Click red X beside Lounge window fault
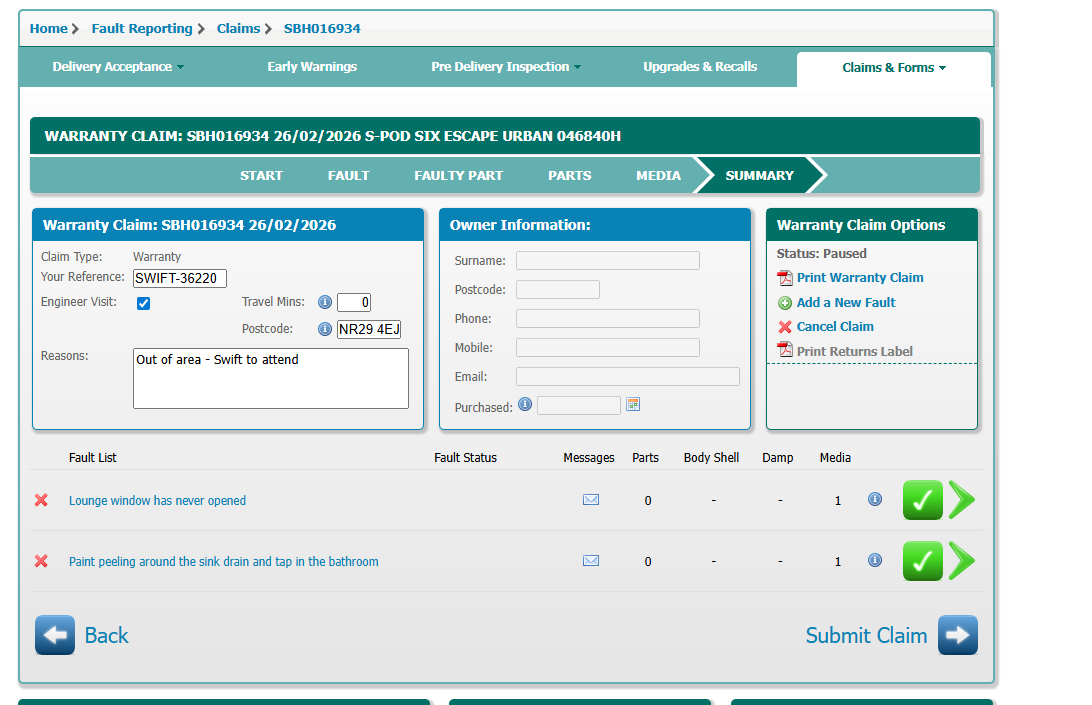The image size is (1092, 705). [41, 500]
